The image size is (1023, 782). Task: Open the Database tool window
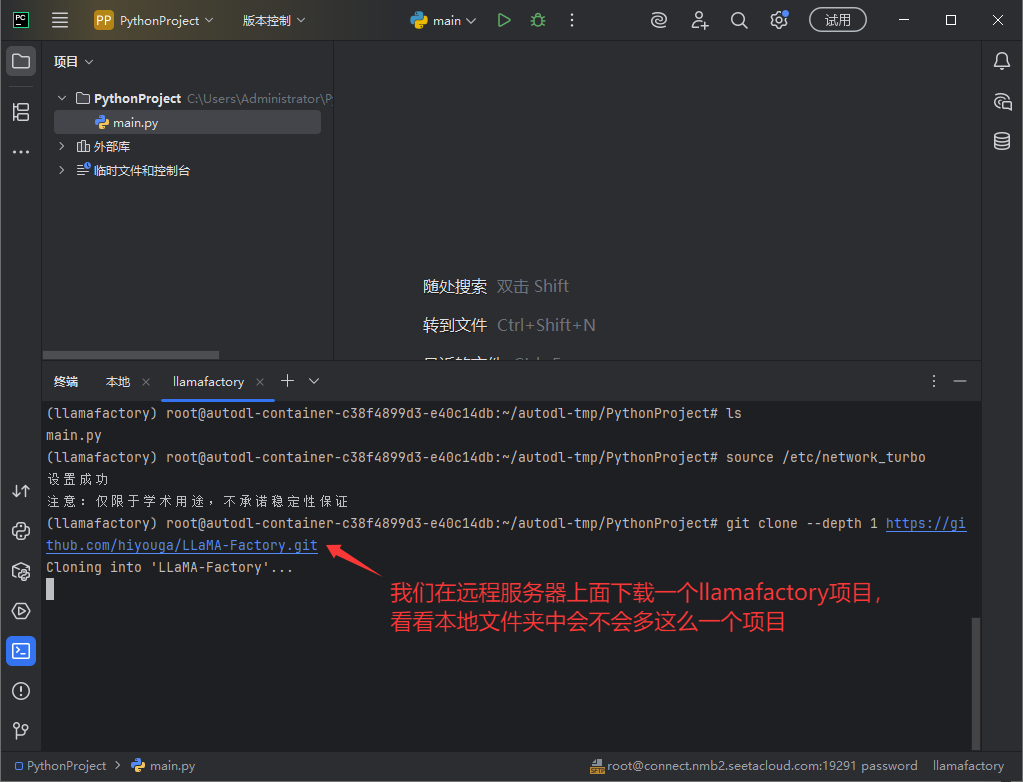coord(1002,141)
